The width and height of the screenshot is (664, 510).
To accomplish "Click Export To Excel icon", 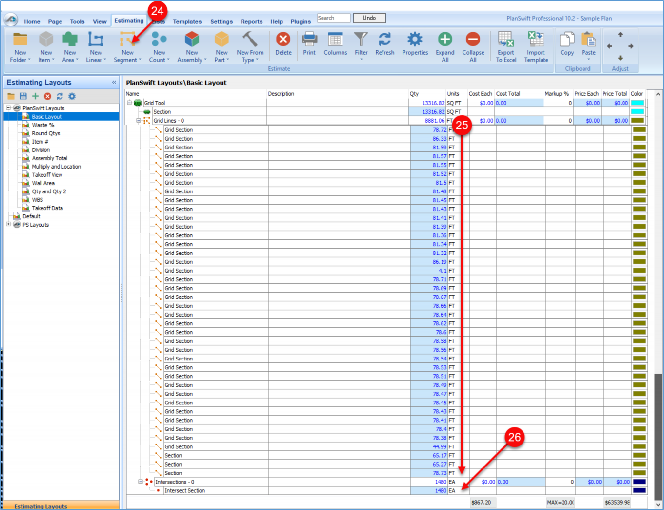I will click(506, 39).
